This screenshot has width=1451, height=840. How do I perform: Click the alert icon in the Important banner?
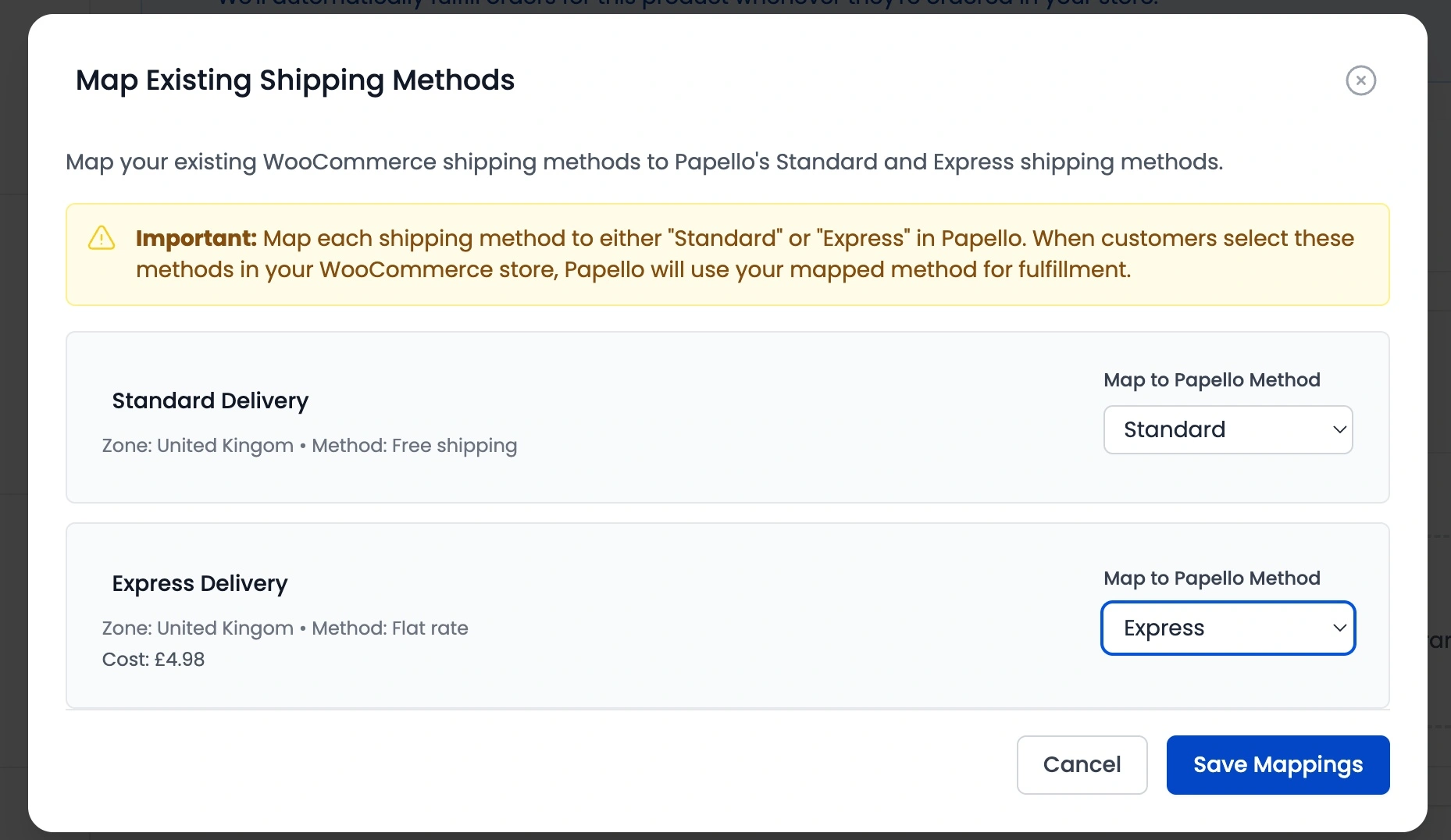tap(101, 238)
